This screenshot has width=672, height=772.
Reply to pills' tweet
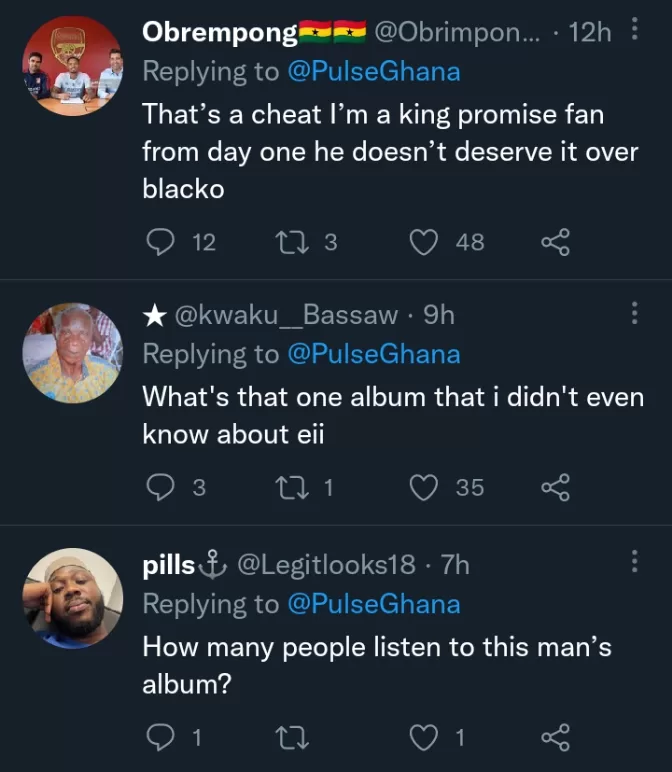pos(160,738)
